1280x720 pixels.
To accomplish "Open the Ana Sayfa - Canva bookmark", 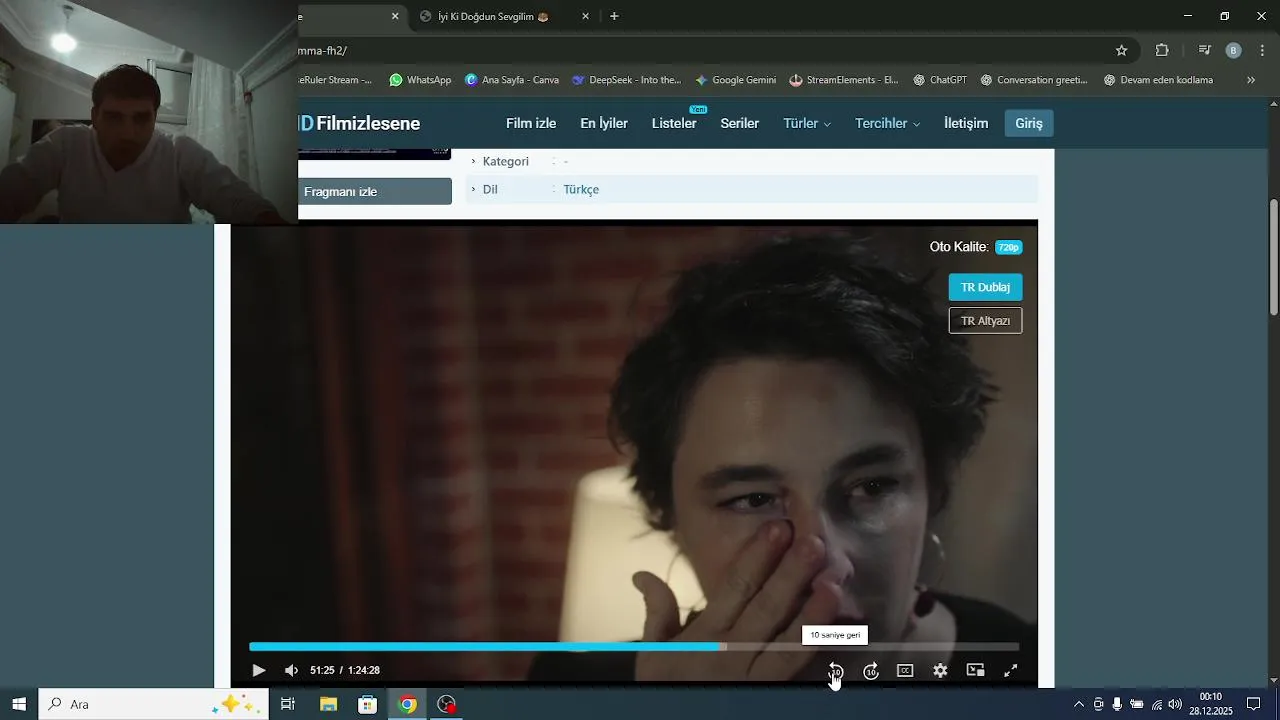I will [x=512, y=80].
